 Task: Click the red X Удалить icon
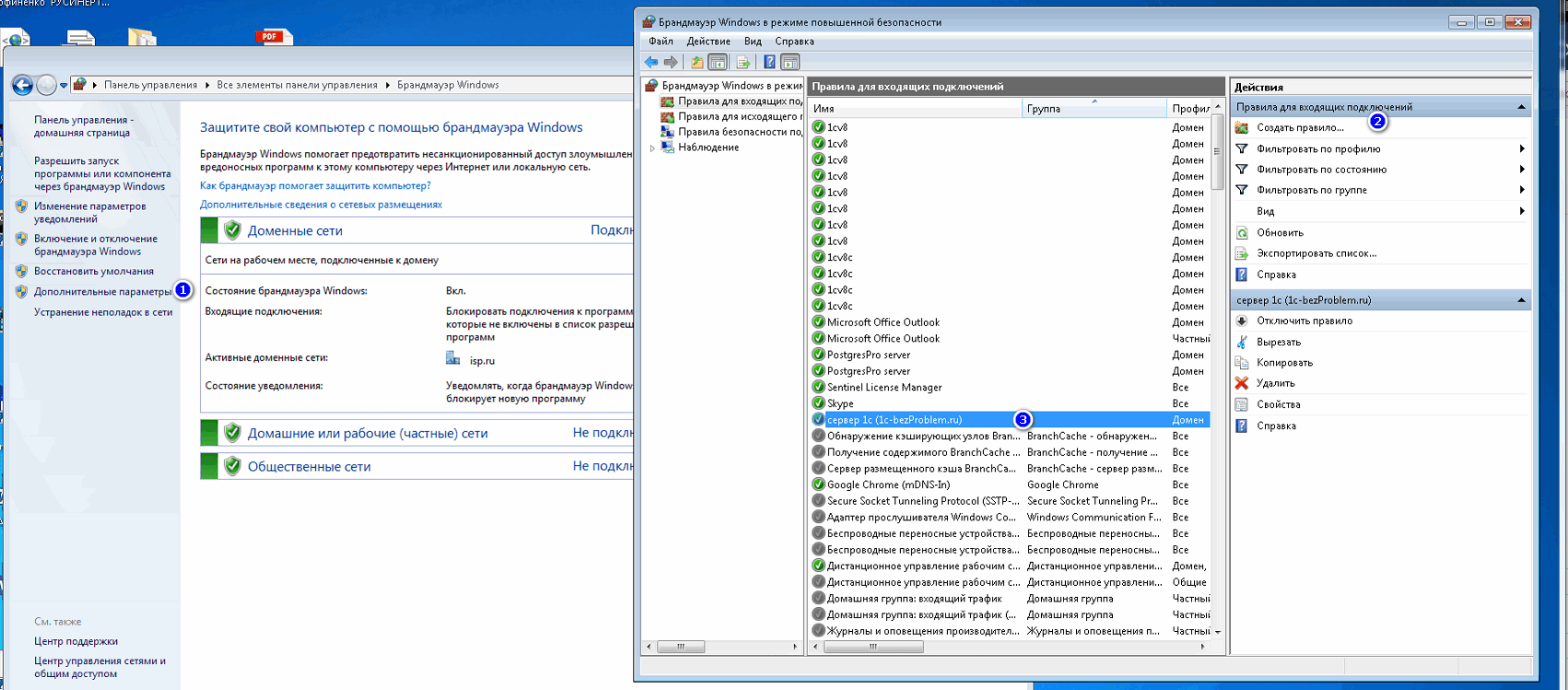coord(1242,383)
